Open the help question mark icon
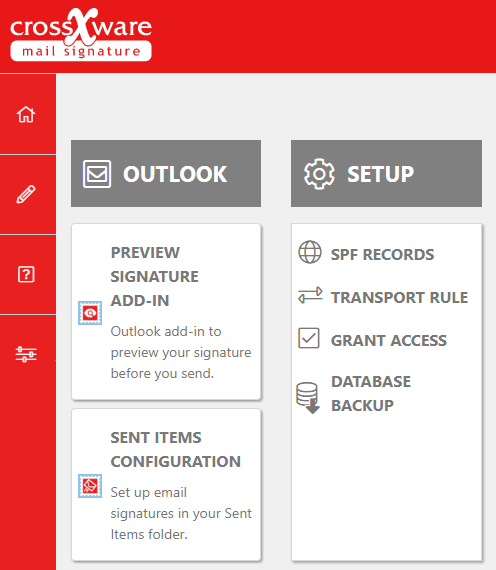Viewport: 496px width, 570px height. point(26,274)
